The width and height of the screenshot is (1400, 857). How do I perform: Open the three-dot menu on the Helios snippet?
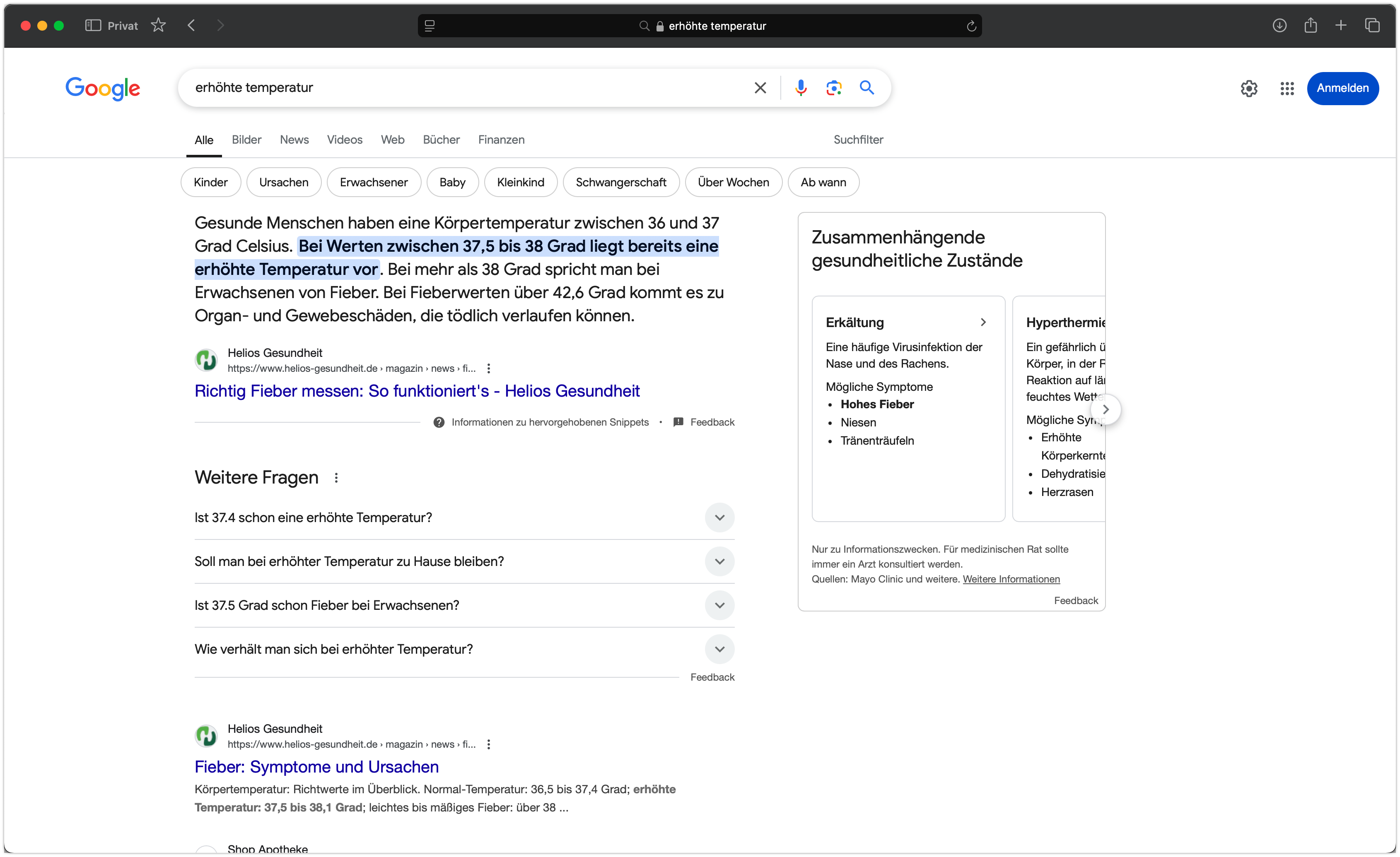pos(488,368)
